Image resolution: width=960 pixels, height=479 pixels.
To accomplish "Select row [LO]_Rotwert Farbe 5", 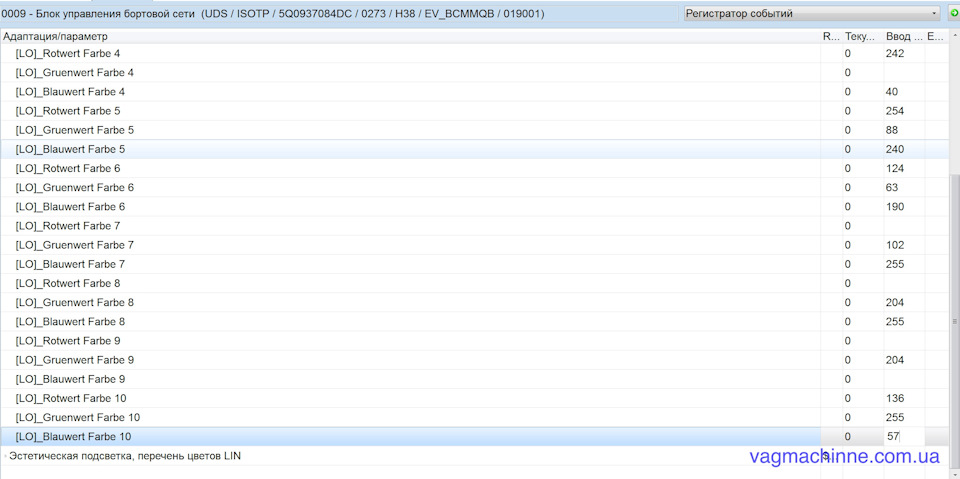I will (474, 111).
